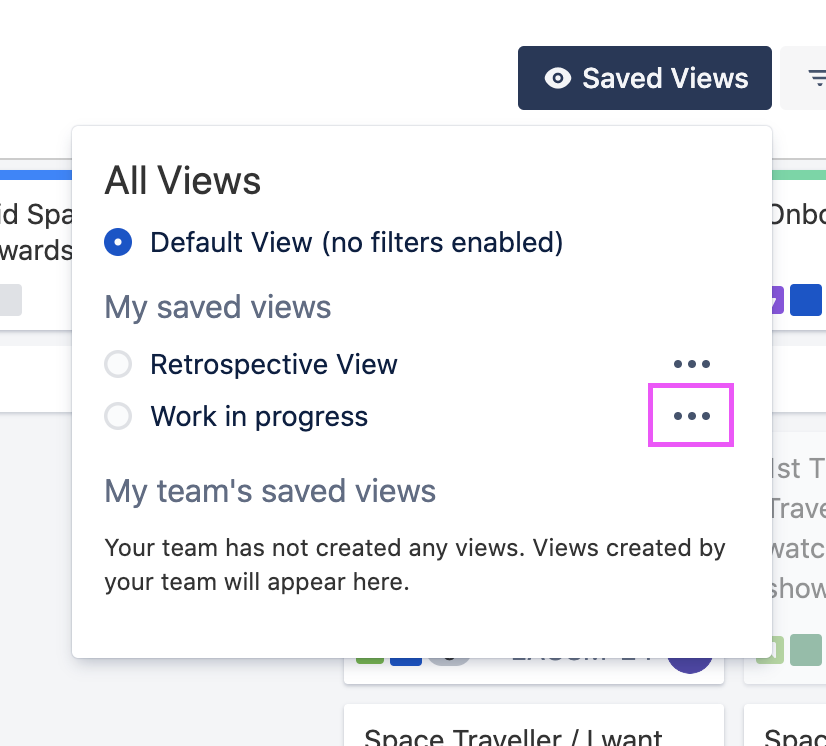
Task: Click the Onbo column header title
Action: 797,215
